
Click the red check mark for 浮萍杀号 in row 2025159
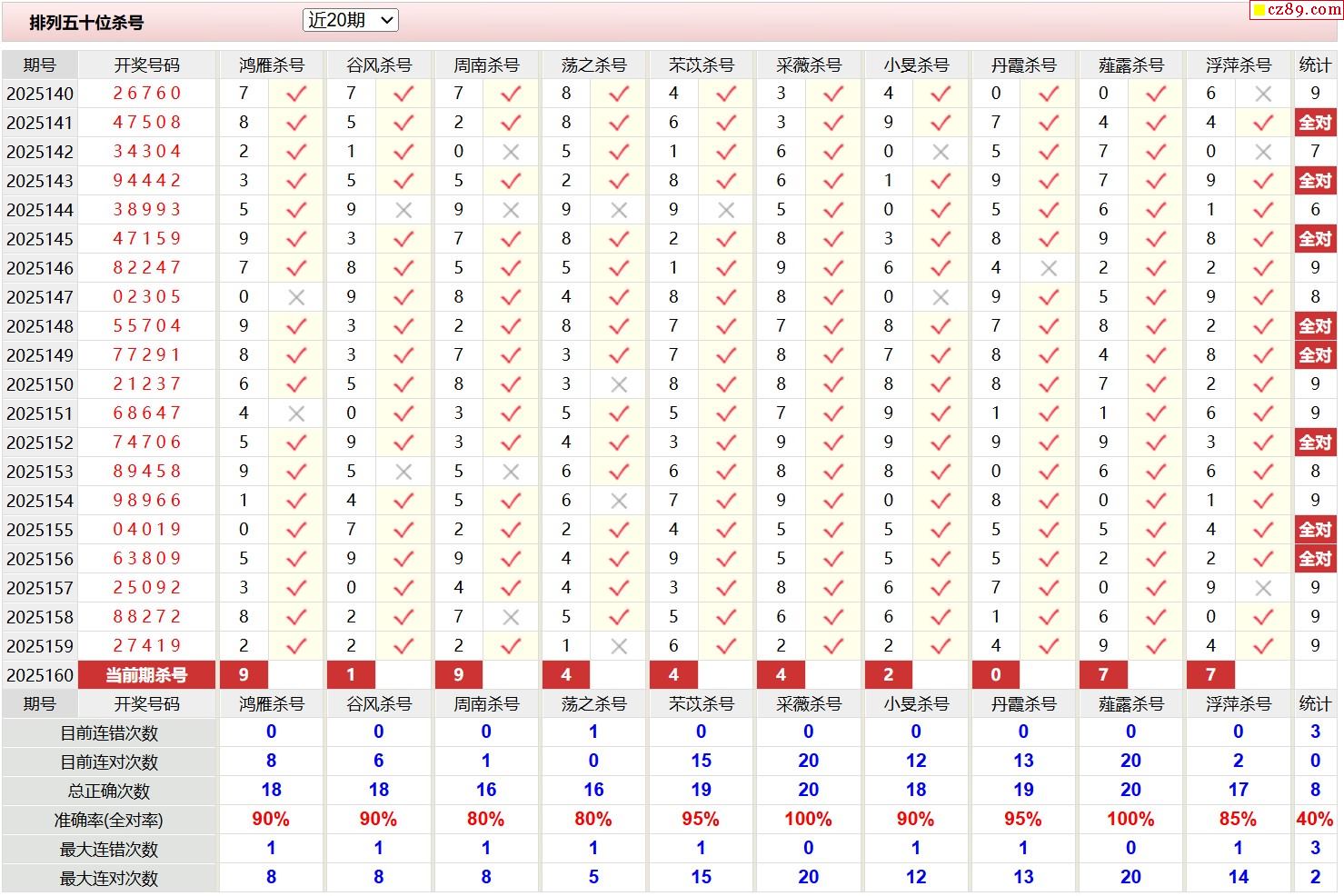(x=1262, y=646)
